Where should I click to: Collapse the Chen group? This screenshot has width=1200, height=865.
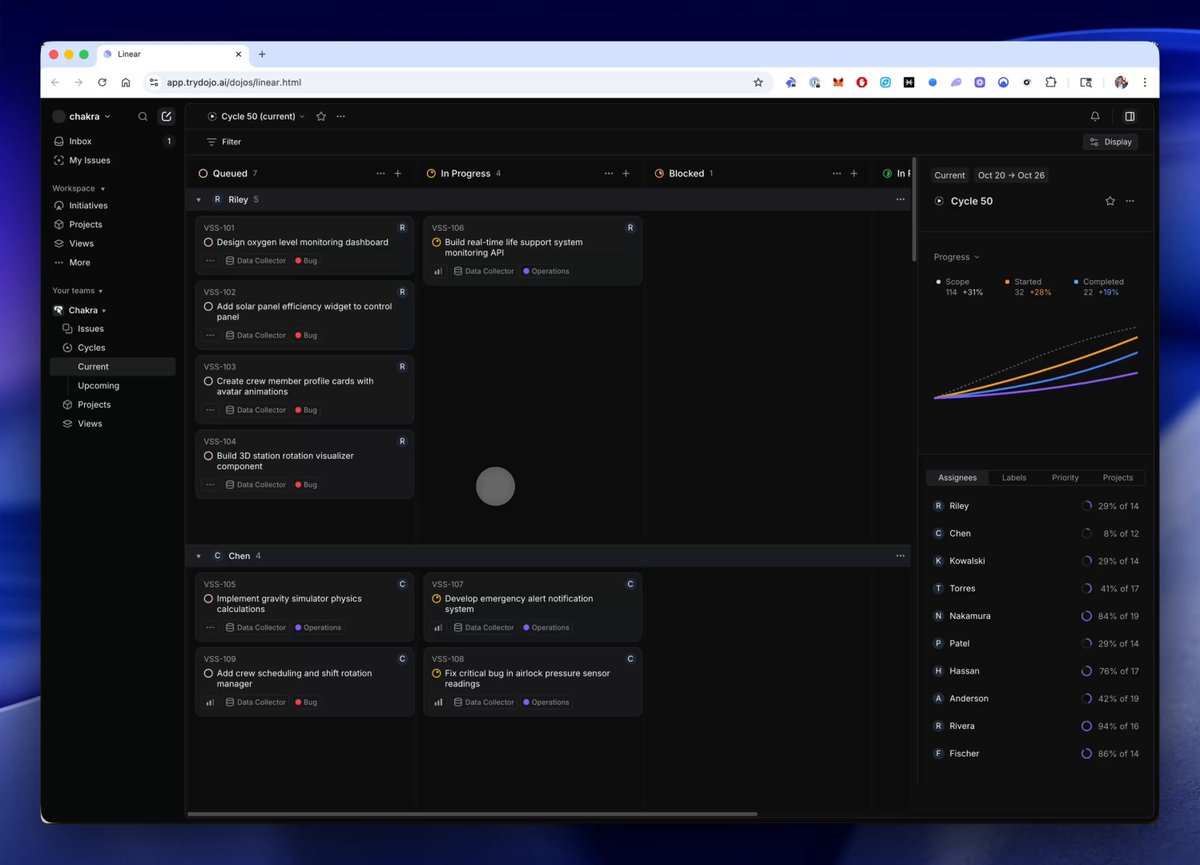[198, 556]
